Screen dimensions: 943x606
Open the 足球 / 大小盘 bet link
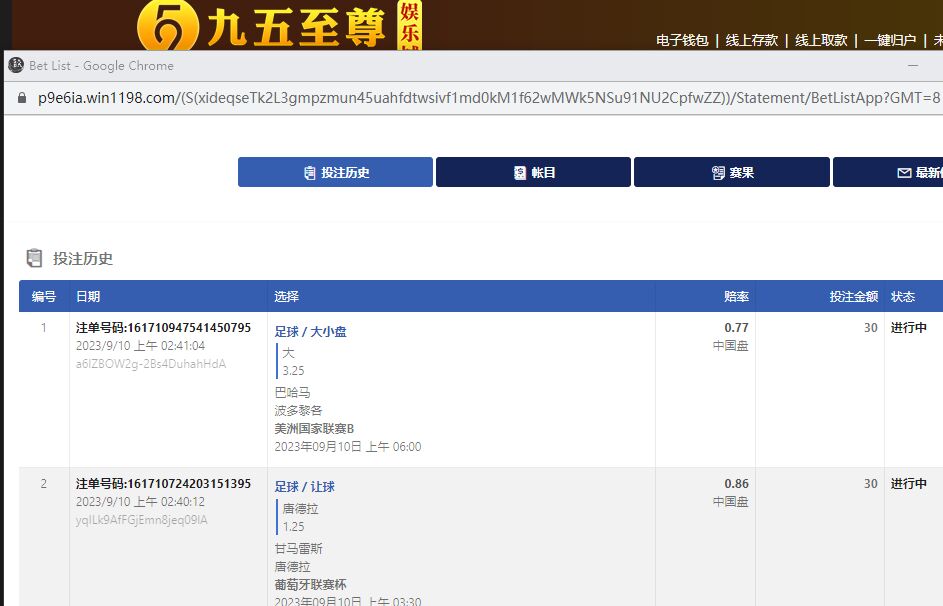pyautogui.click(x=311, y=331)
